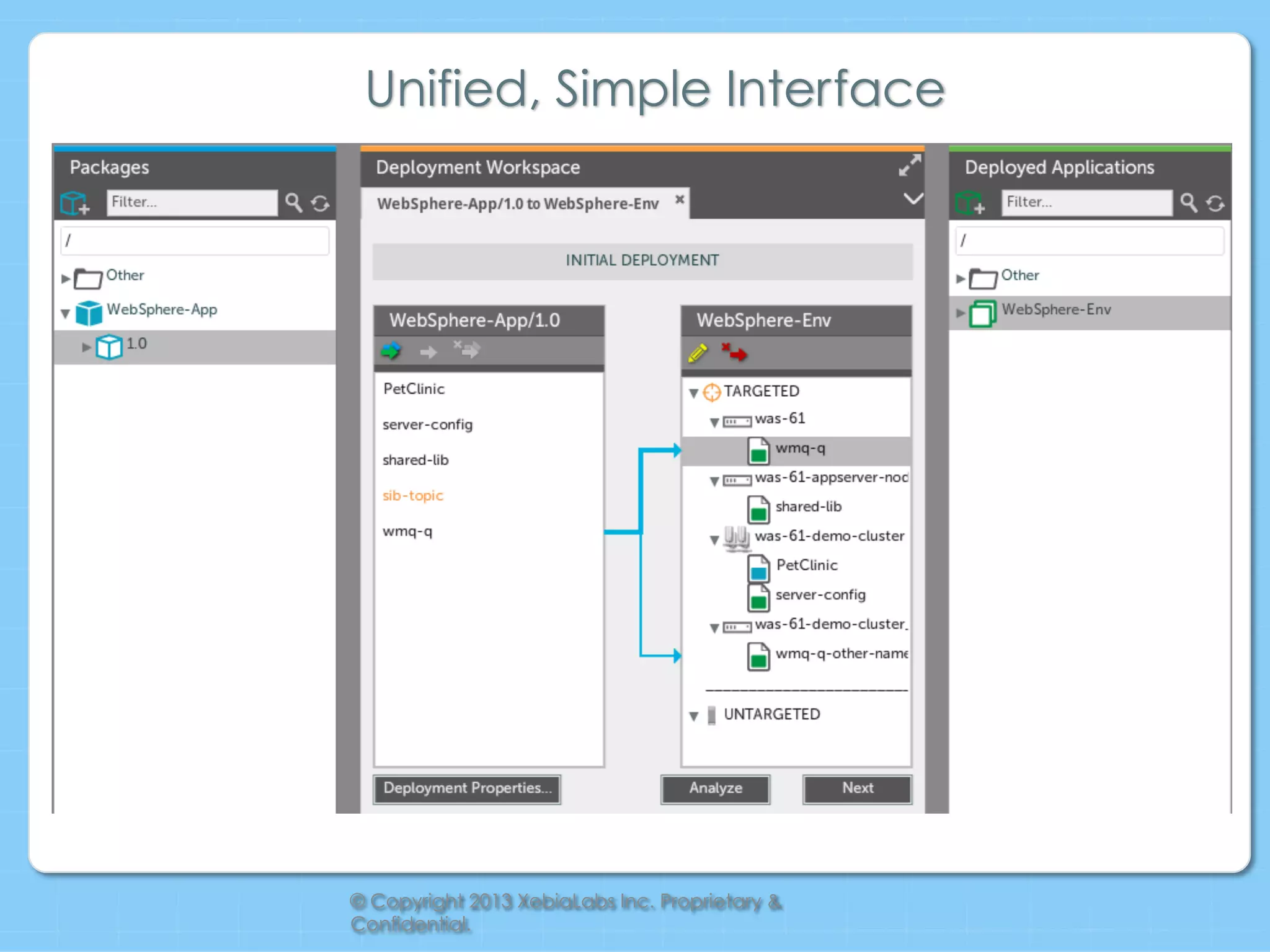Click the Next button
The width and height of the screenshot is (1270, 952).
click(858, 788)
